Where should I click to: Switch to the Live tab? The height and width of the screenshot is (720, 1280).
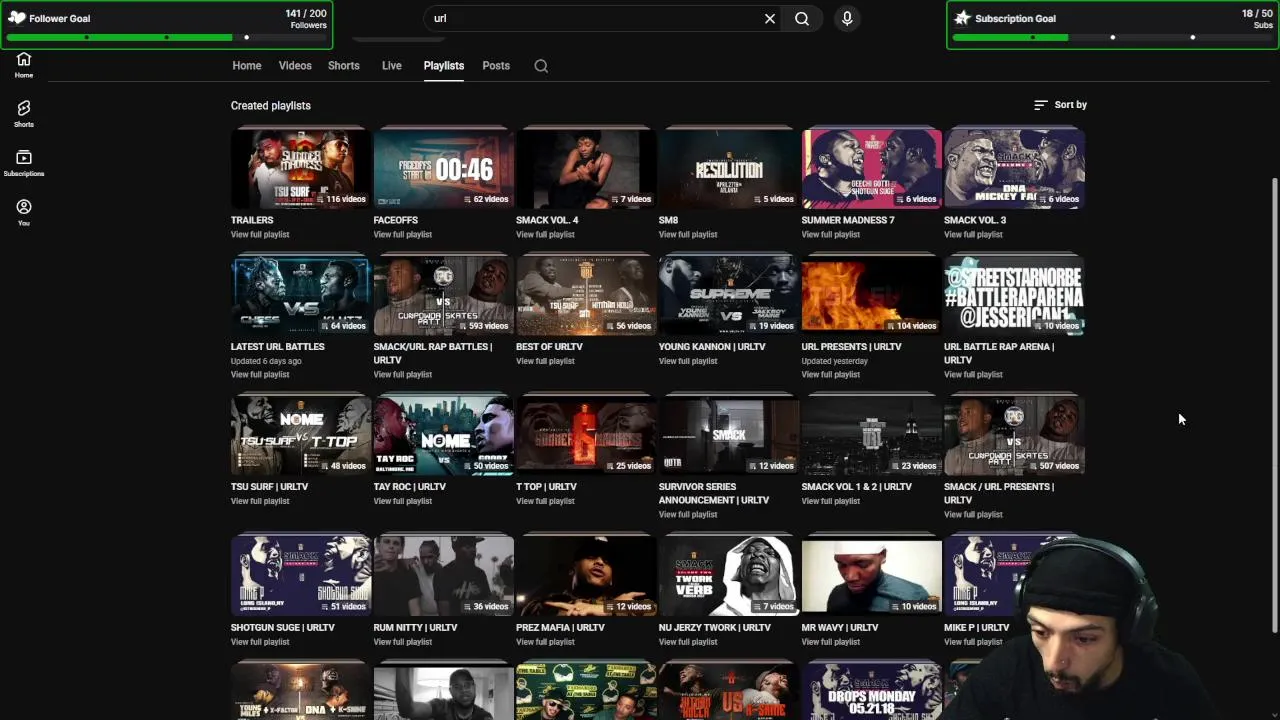[x=392, y=66]
